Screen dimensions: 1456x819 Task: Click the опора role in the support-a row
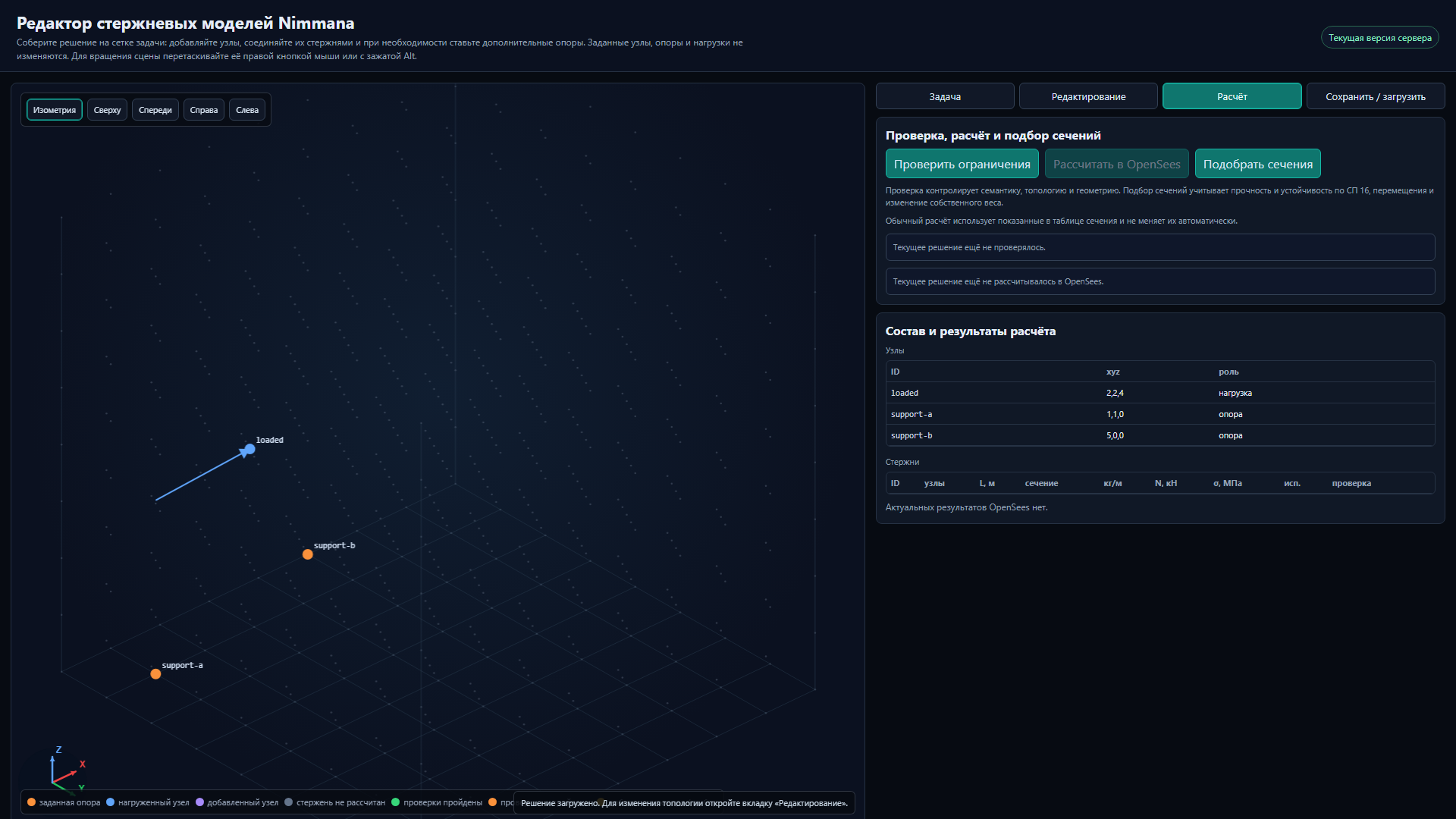[1231, 414]
